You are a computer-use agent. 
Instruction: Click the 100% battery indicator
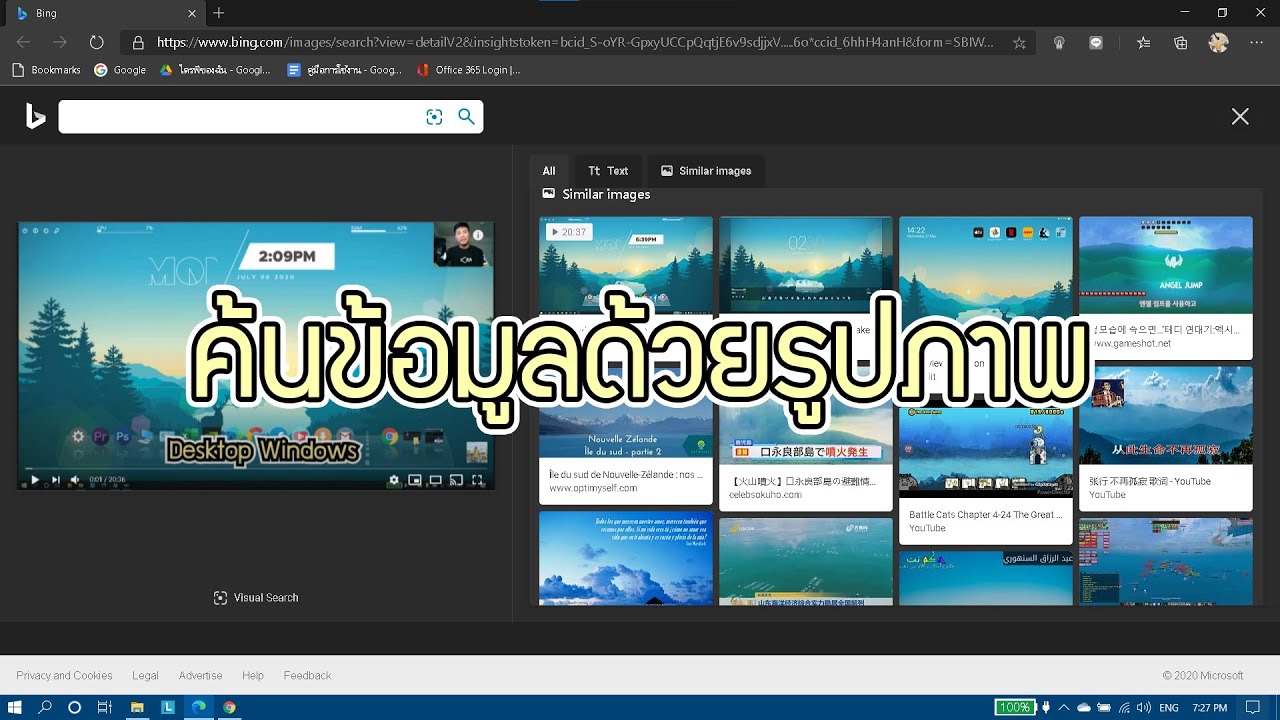(x=1015, y=707)
